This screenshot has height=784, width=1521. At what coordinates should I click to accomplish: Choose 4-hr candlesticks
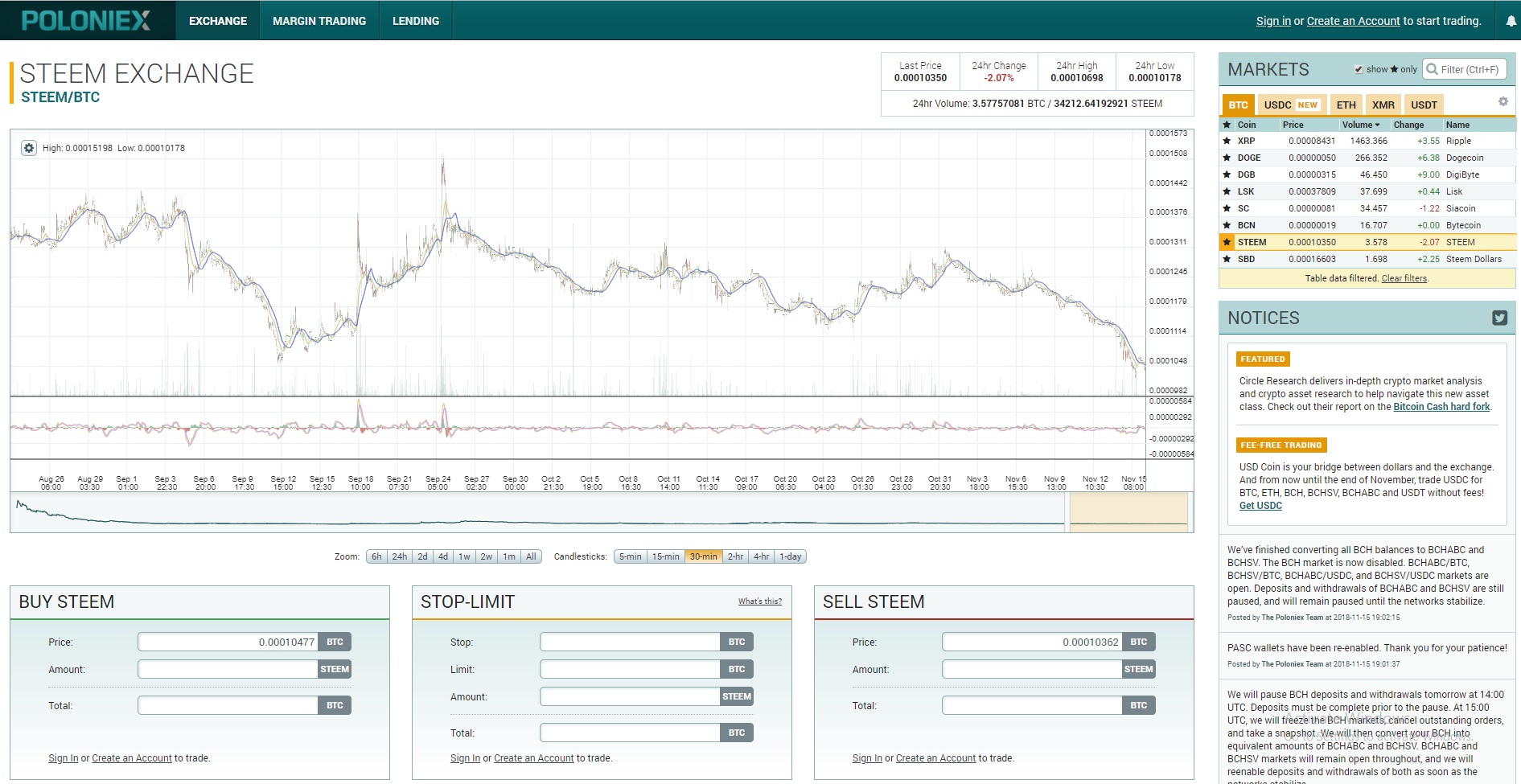762,556
